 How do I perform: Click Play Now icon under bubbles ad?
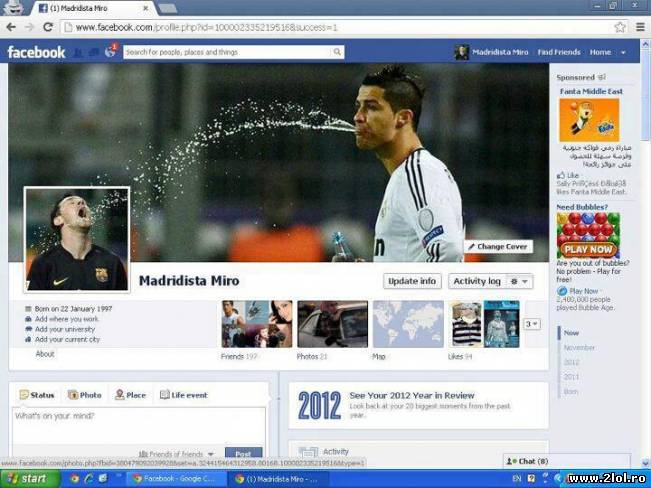pyautogui.click(x=562, y=291)
